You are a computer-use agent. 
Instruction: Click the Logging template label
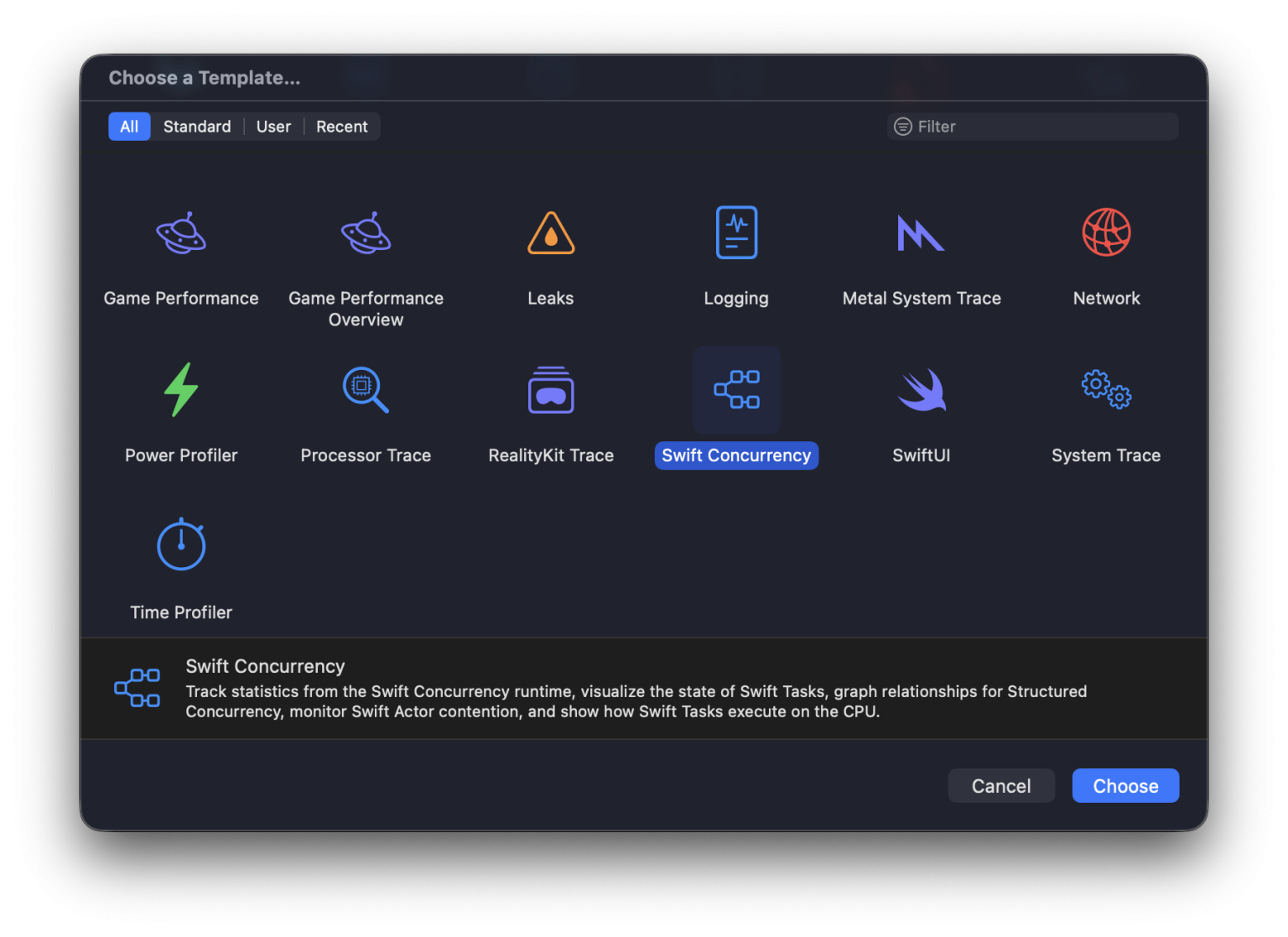(x=736, y=299)
